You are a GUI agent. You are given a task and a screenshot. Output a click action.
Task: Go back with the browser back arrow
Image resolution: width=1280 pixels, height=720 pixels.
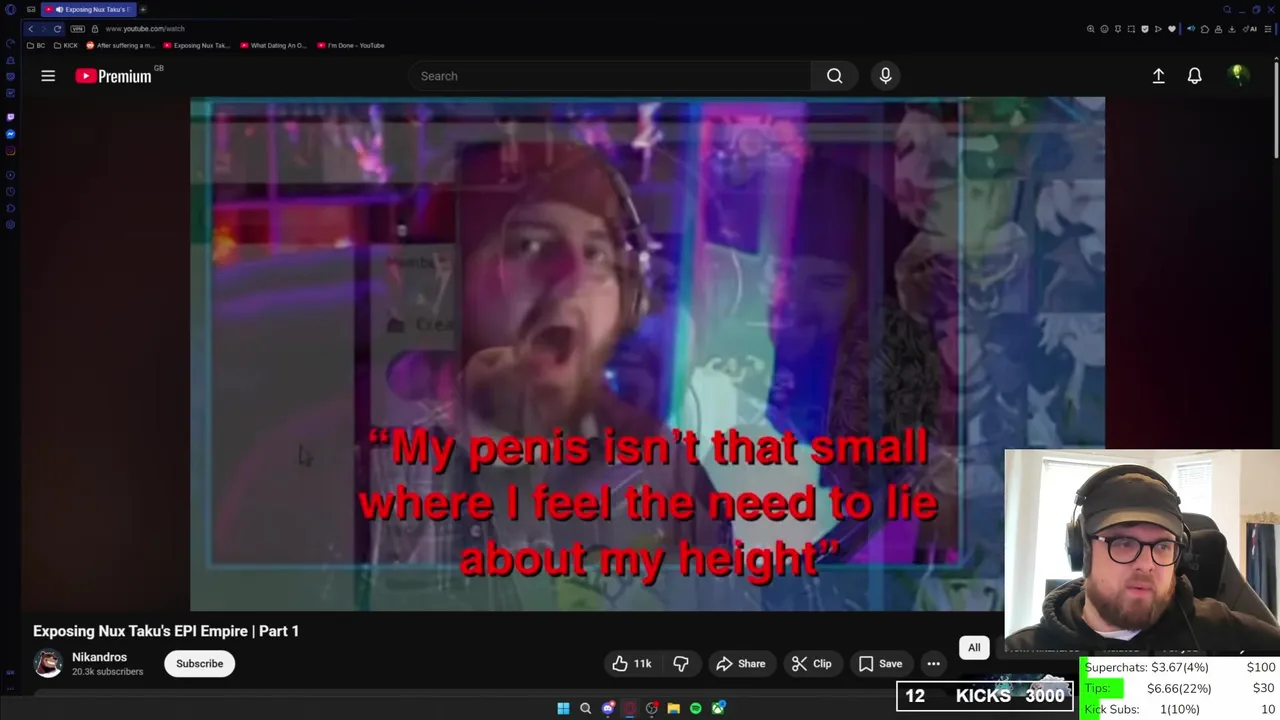[x=30, y=29]
